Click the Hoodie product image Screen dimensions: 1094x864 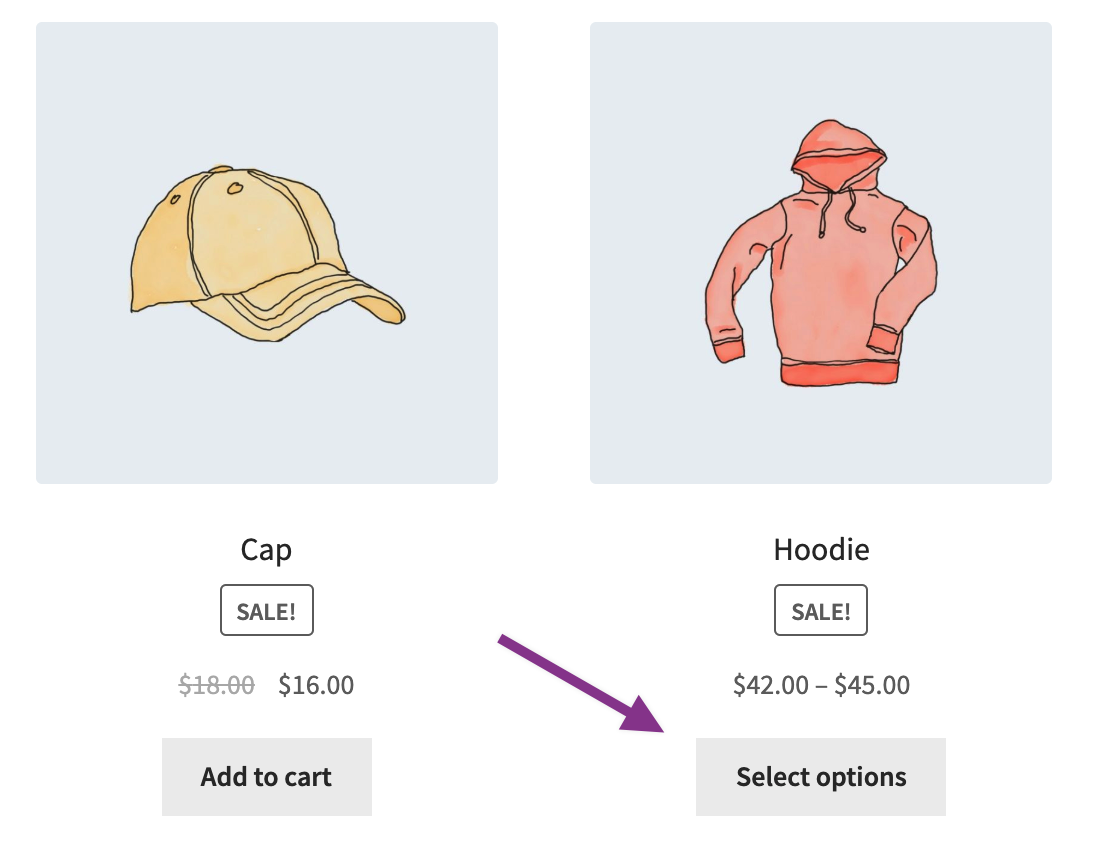point(820,254)
